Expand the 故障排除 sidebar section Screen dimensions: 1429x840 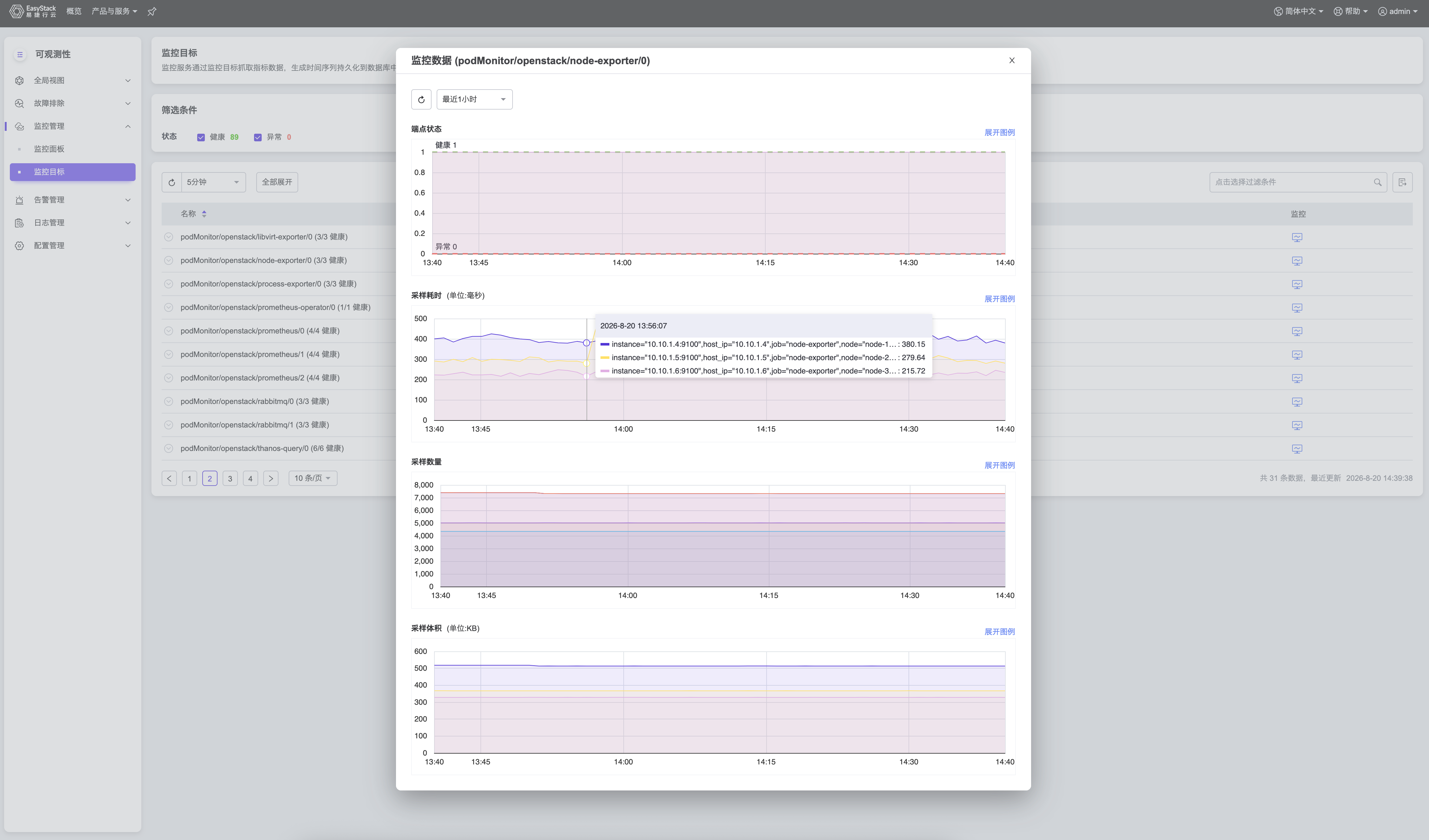tap(73, 103)
